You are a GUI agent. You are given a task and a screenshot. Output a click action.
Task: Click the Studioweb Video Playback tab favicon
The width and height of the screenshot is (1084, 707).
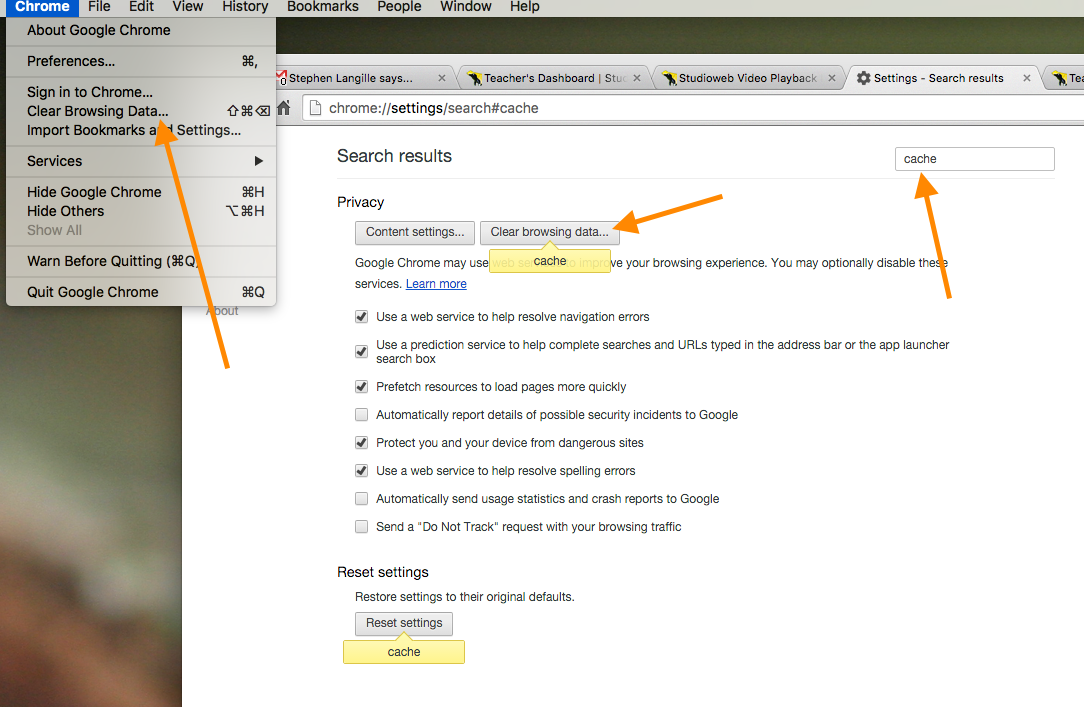click(669, 78)
